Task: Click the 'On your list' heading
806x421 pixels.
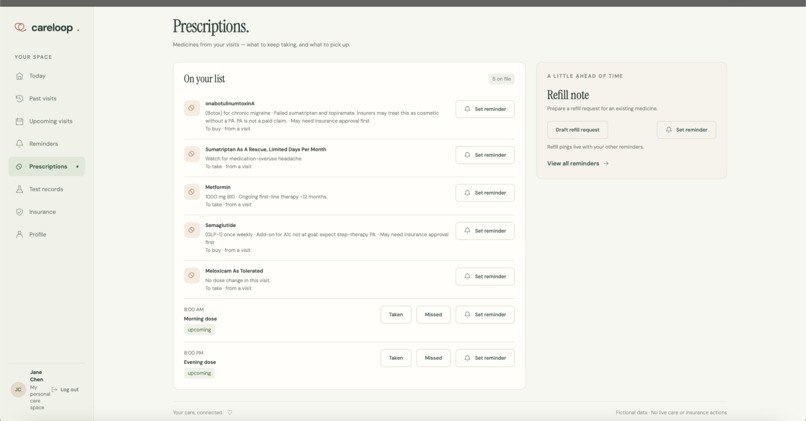Action: [x=204, y=79]
